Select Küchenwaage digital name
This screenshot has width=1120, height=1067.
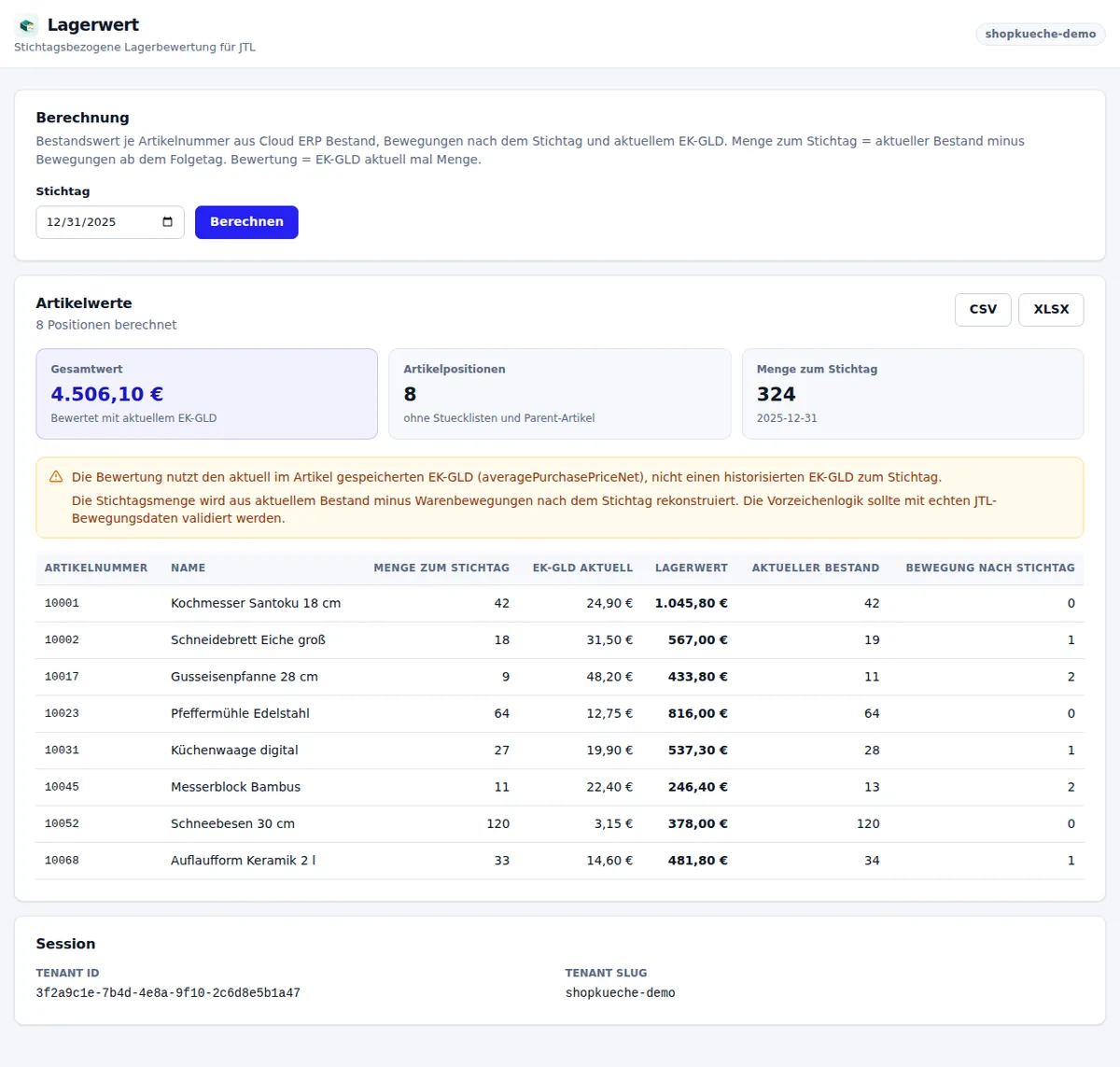click(234, 751)
